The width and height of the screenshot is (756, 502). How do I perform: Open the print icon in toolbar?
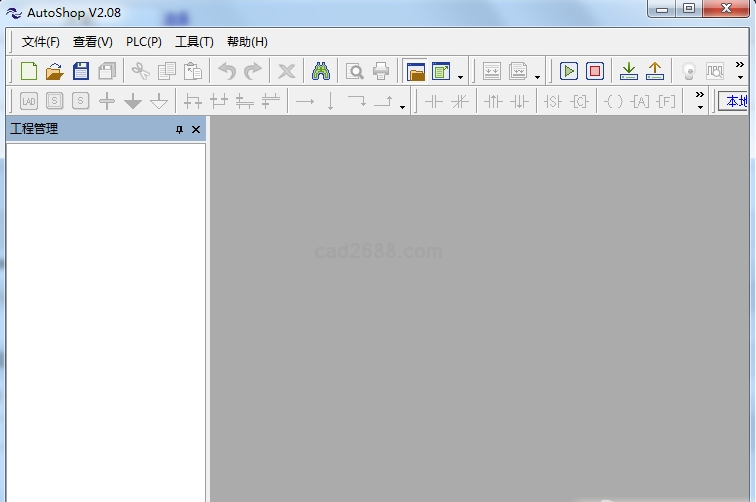click(381, 71)
